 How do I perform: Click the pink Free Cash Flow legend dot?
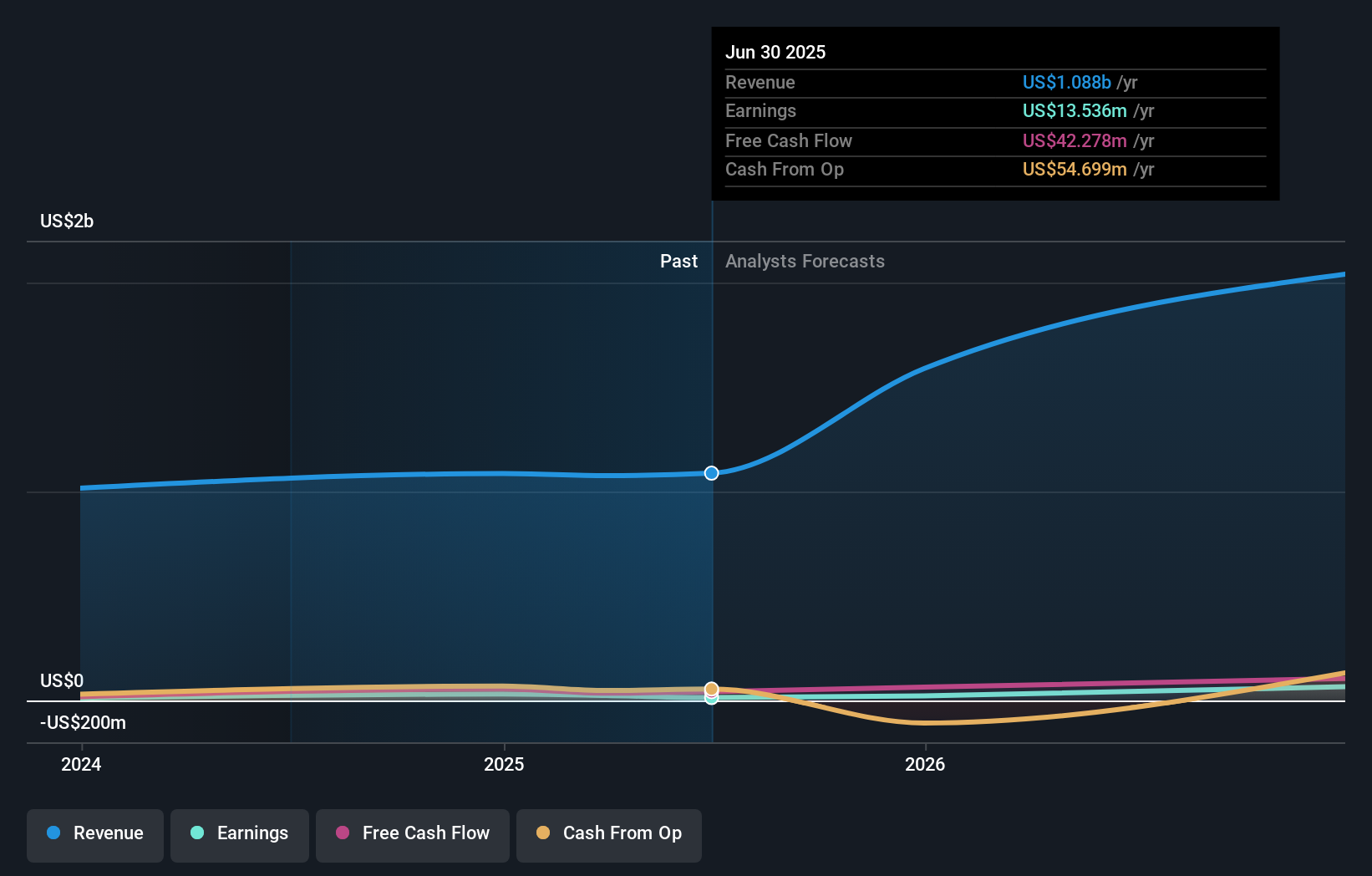pyautogui.click(x=343, y=833)
